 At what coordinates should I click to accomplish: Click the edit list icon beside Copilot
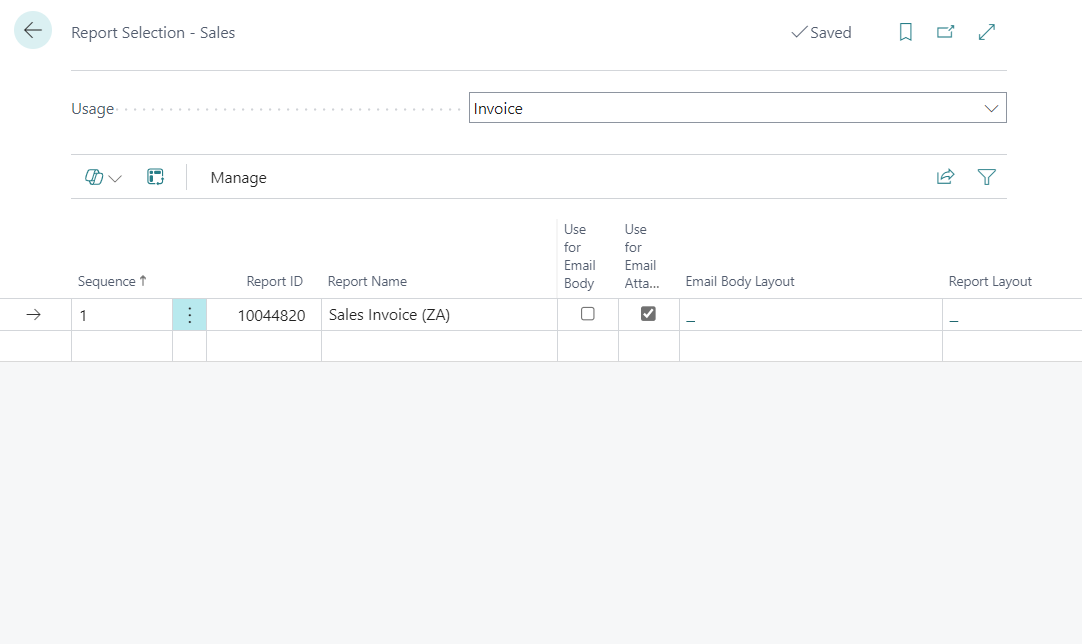click(155, 177)
